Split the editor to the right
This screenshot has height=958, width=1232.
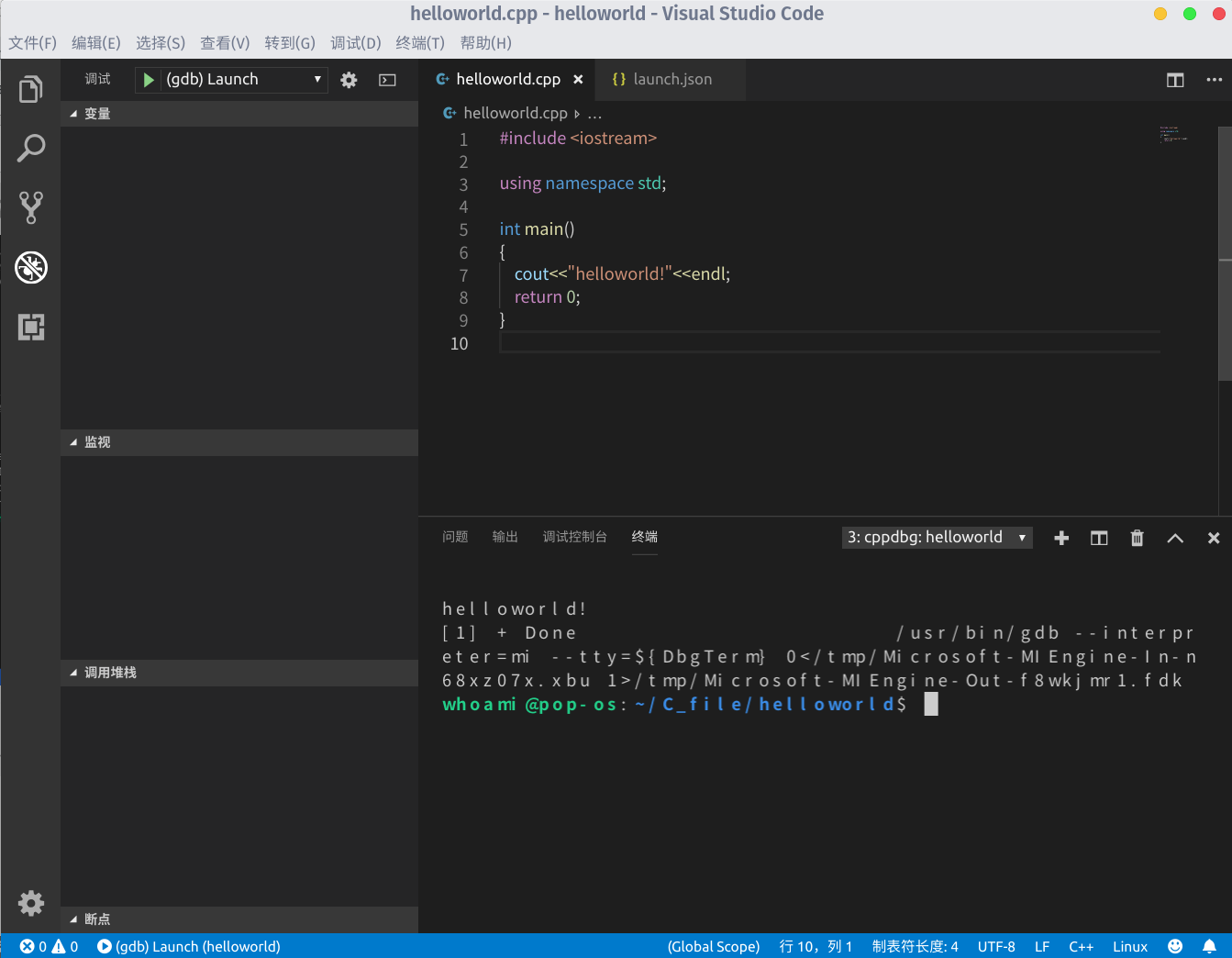(x=1175, y=80)
